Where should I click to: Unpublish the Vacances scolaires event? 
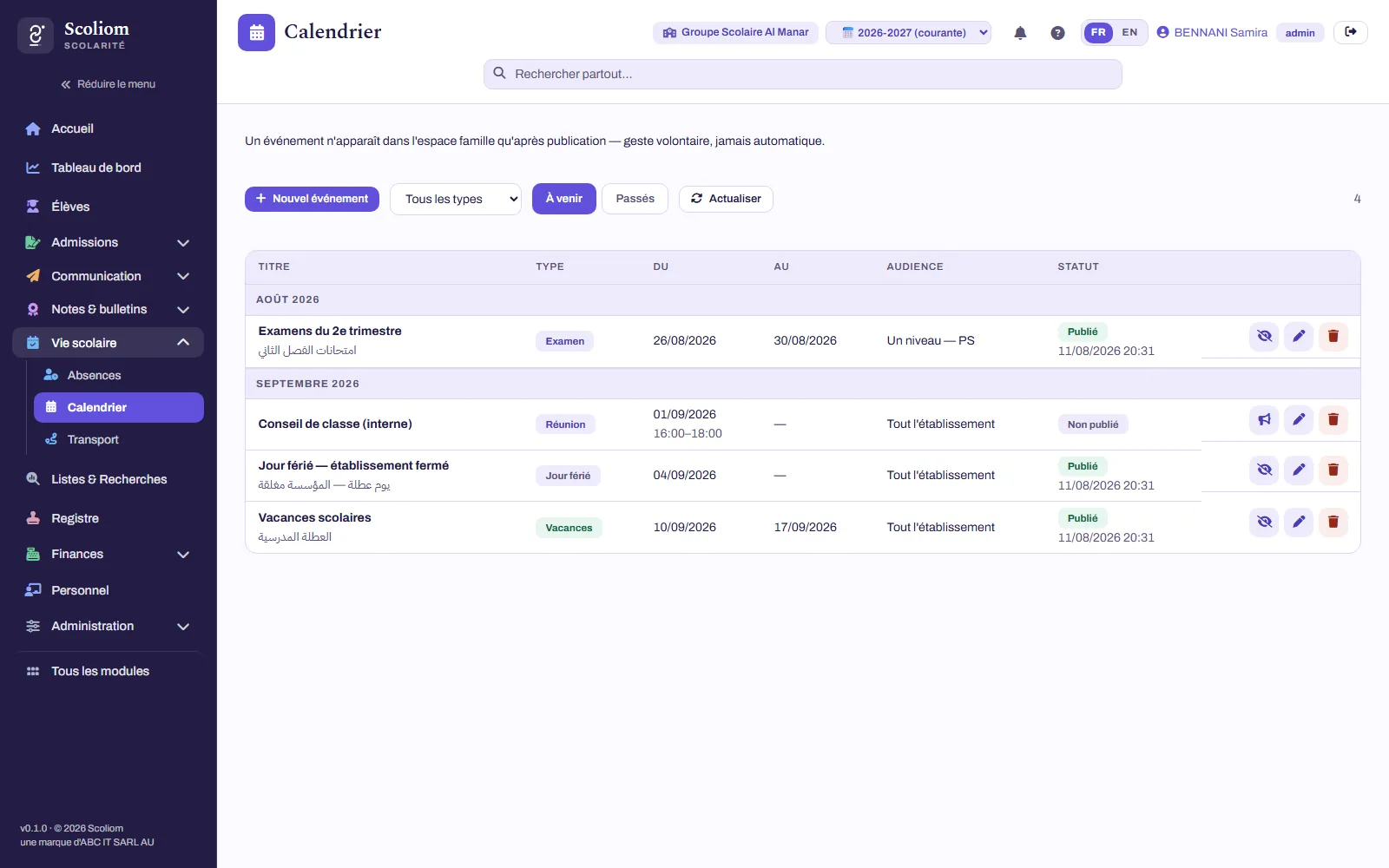(1264, 522)
